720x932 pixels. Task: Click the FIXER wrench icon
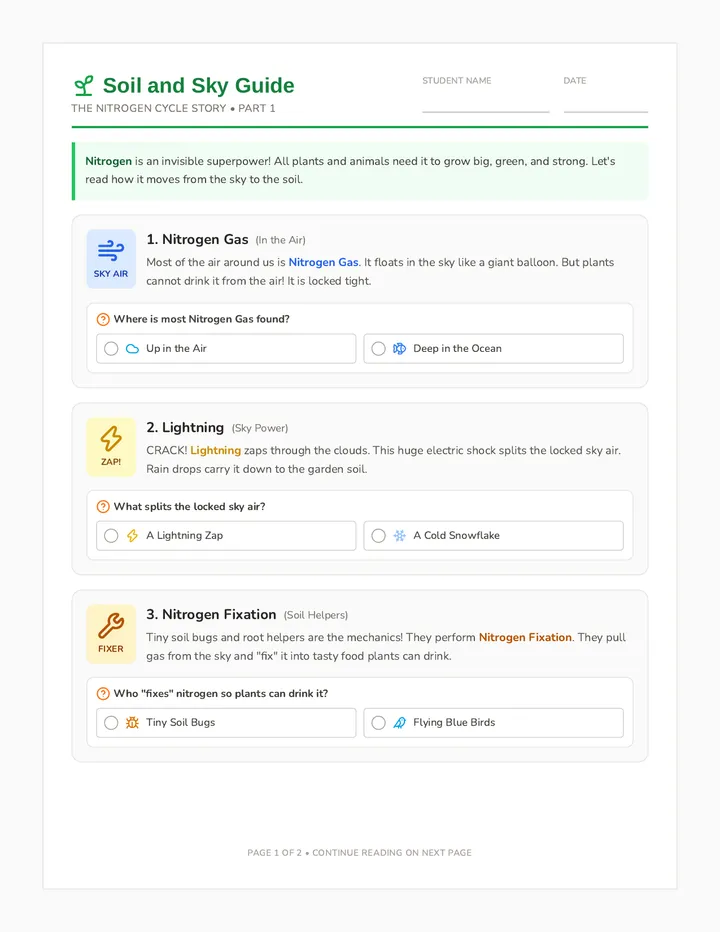click(x=111, y=625)
